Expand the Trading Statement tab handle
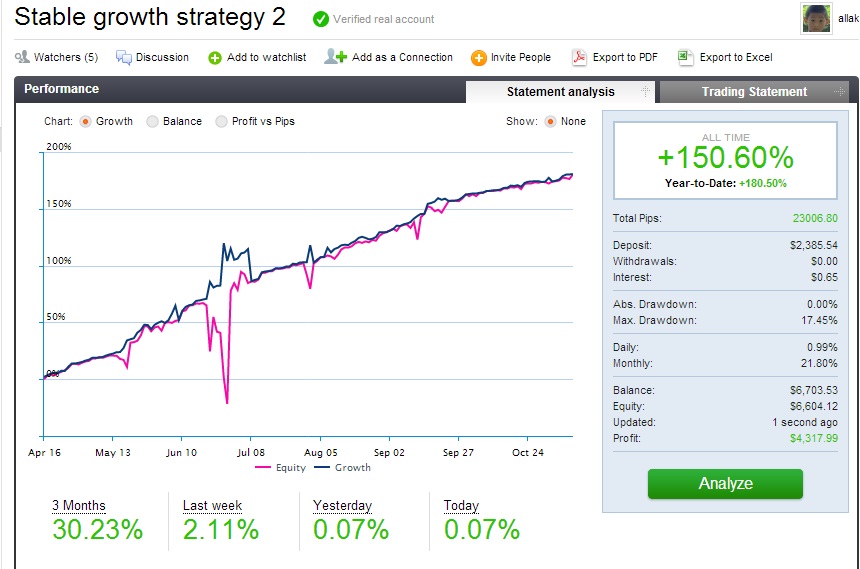This screenshot has height=569, width=860. pyautogui.click(x=838, y=92)
